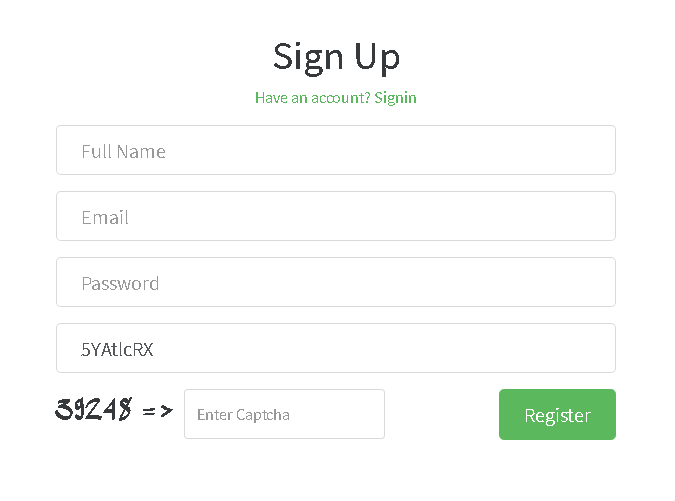
Task: Click the Sign Up heading
Action: 336,56
